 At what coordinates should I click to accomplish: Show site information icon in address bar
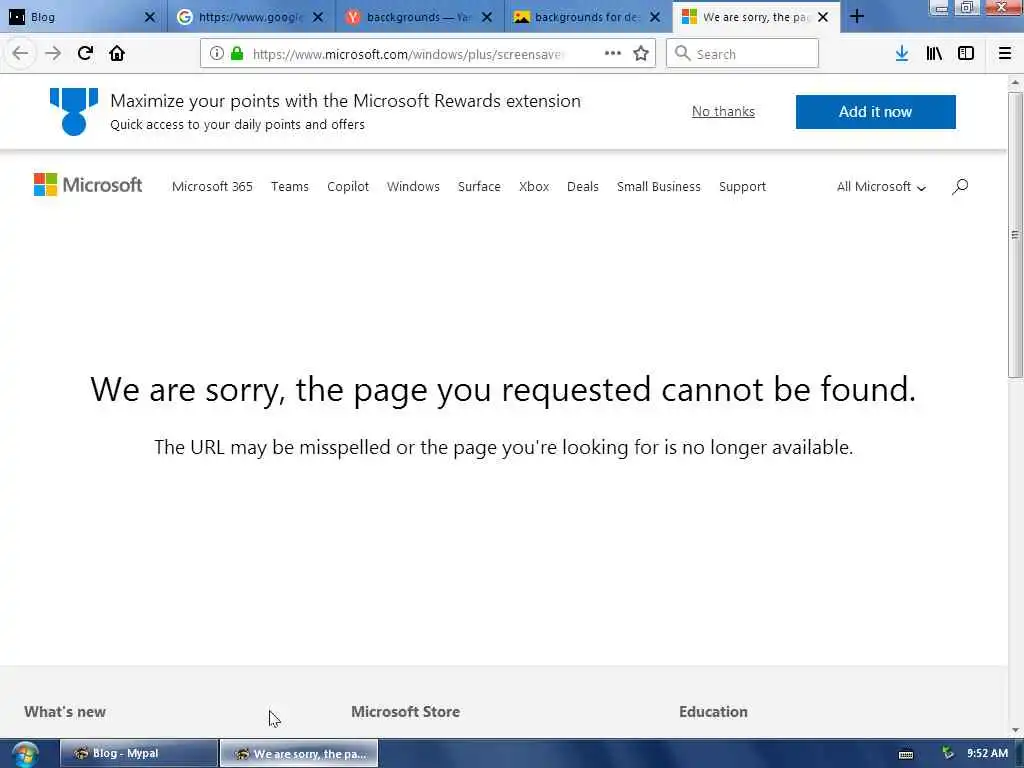[x=216, y=54]
